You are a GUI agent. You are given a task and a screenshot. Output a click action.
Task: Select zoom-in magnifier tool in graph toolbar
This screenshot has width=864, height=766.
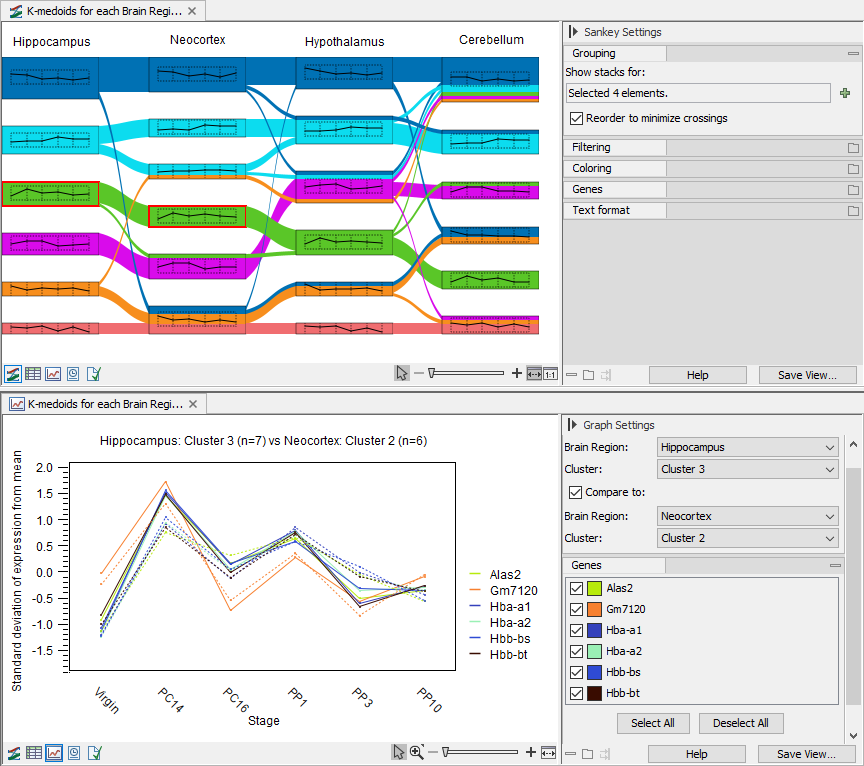[416, 752]
